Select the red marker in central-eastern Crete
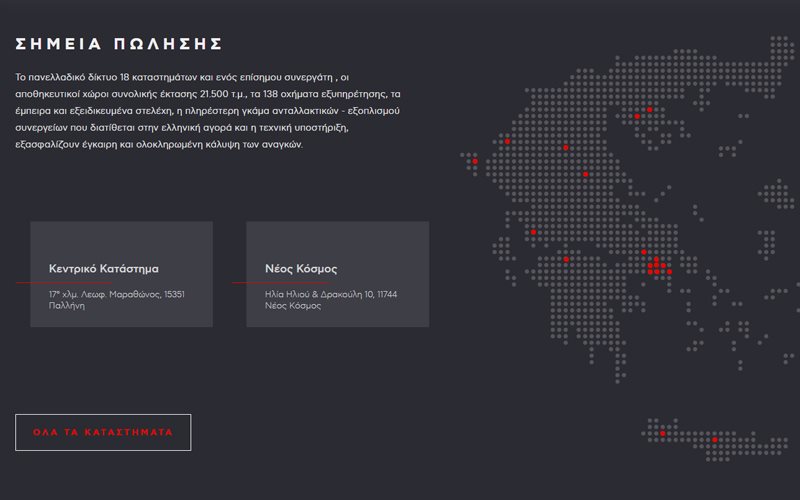Viewport: 800px width, 500px height. (714, 440)
